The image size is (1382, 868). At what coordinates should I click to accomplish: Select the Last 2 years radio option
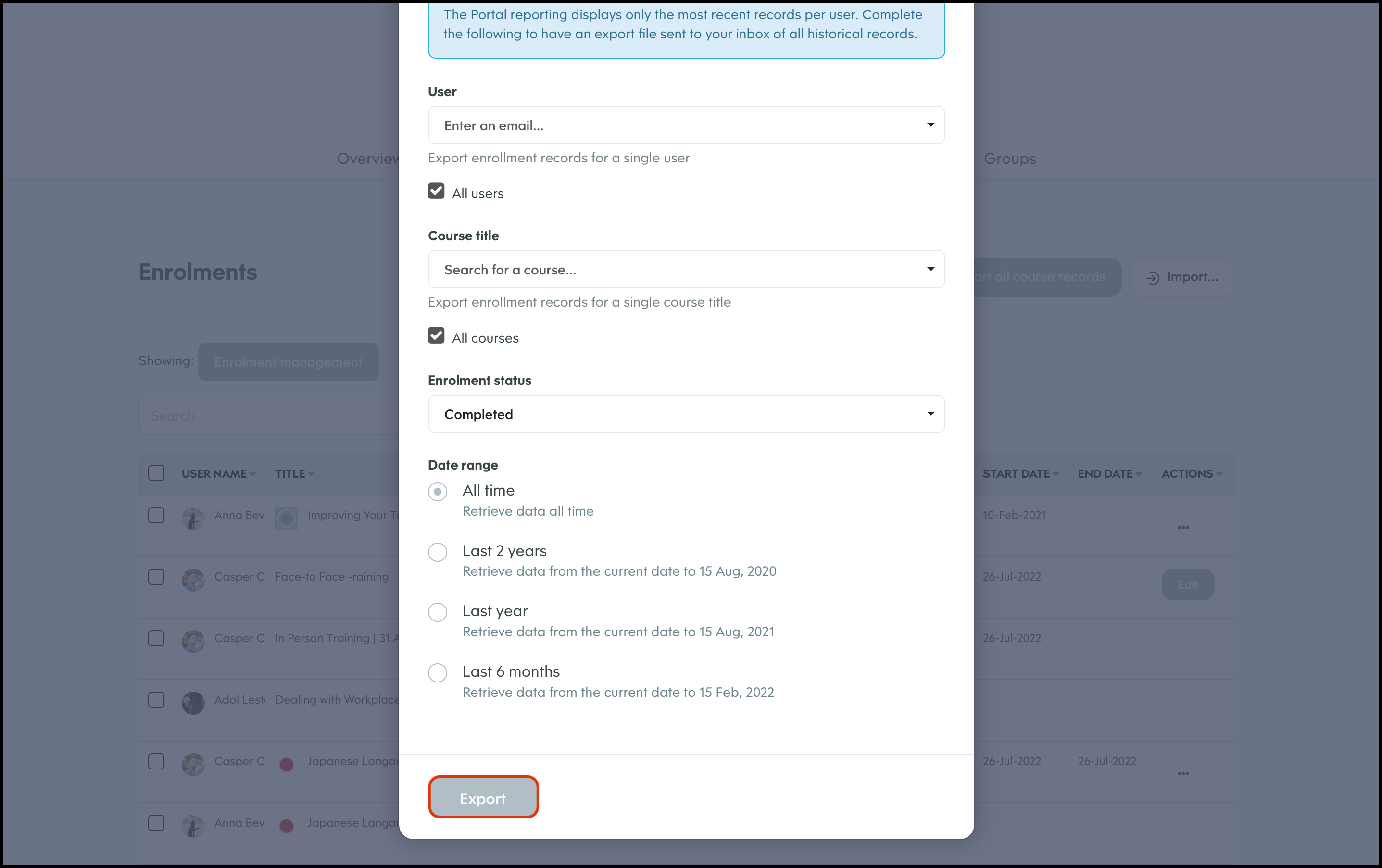tap(437, 552)
